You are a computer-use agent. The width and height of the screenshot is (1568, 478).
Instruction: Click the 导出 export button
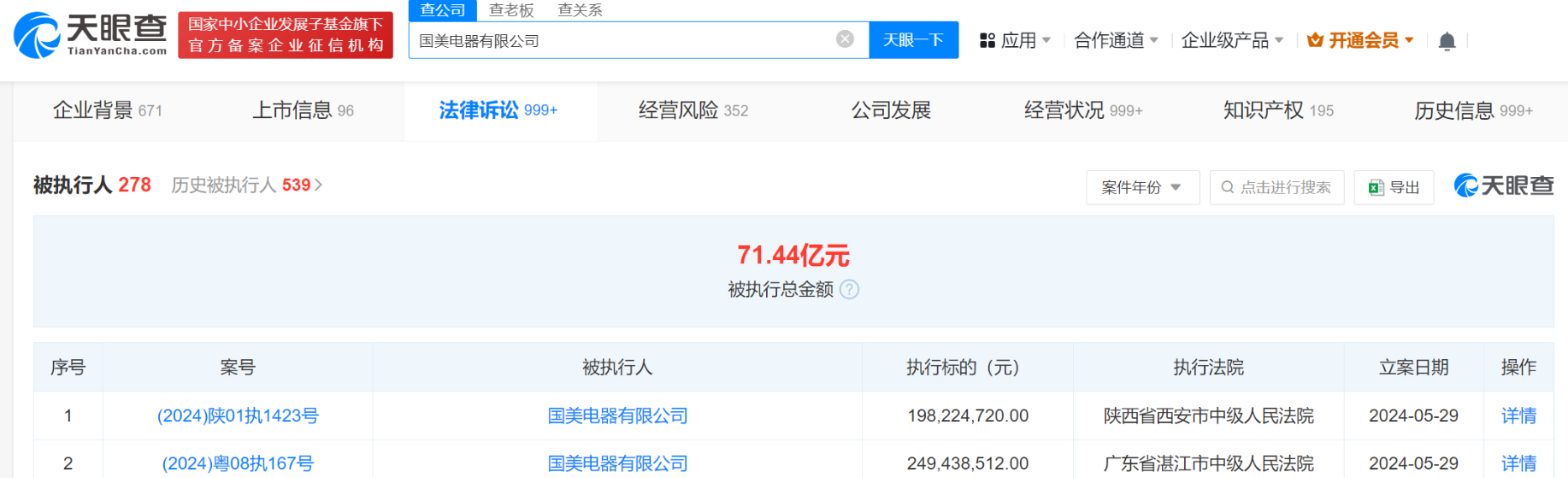coord(1394,187)
